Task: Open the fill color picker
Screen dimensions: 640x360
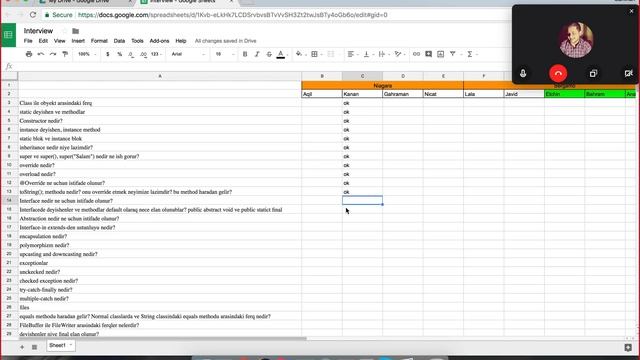Action: 299,54
